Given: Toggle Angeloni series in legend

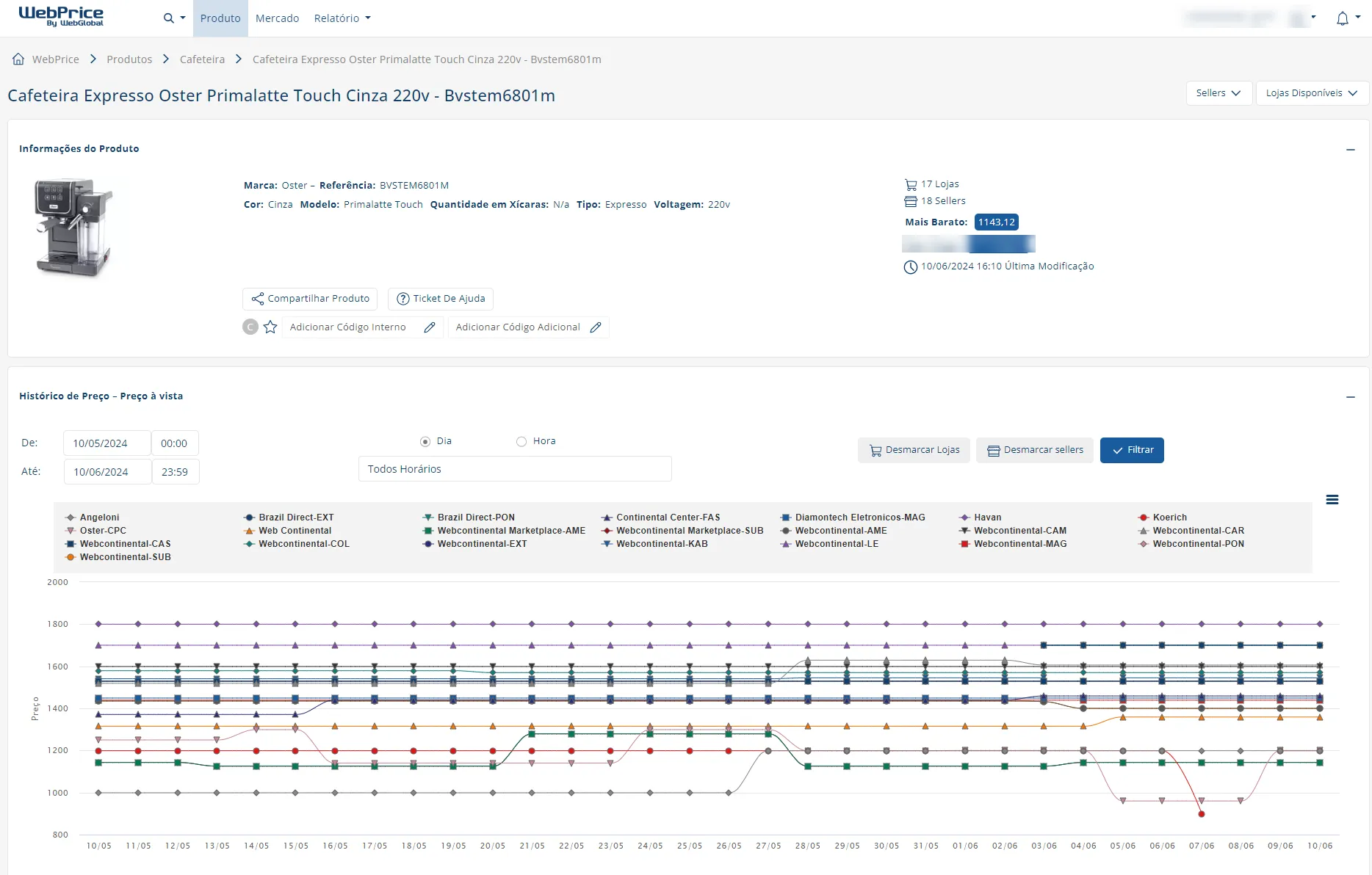Looking at the screenshot, I should (92, 518).
